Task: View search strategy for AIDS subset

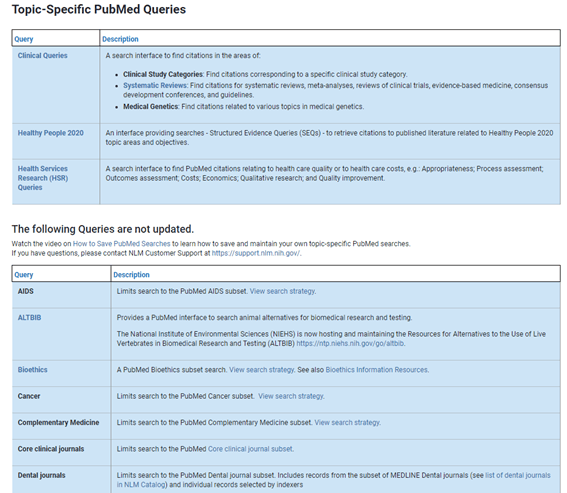Action: (x=282, y=291)
